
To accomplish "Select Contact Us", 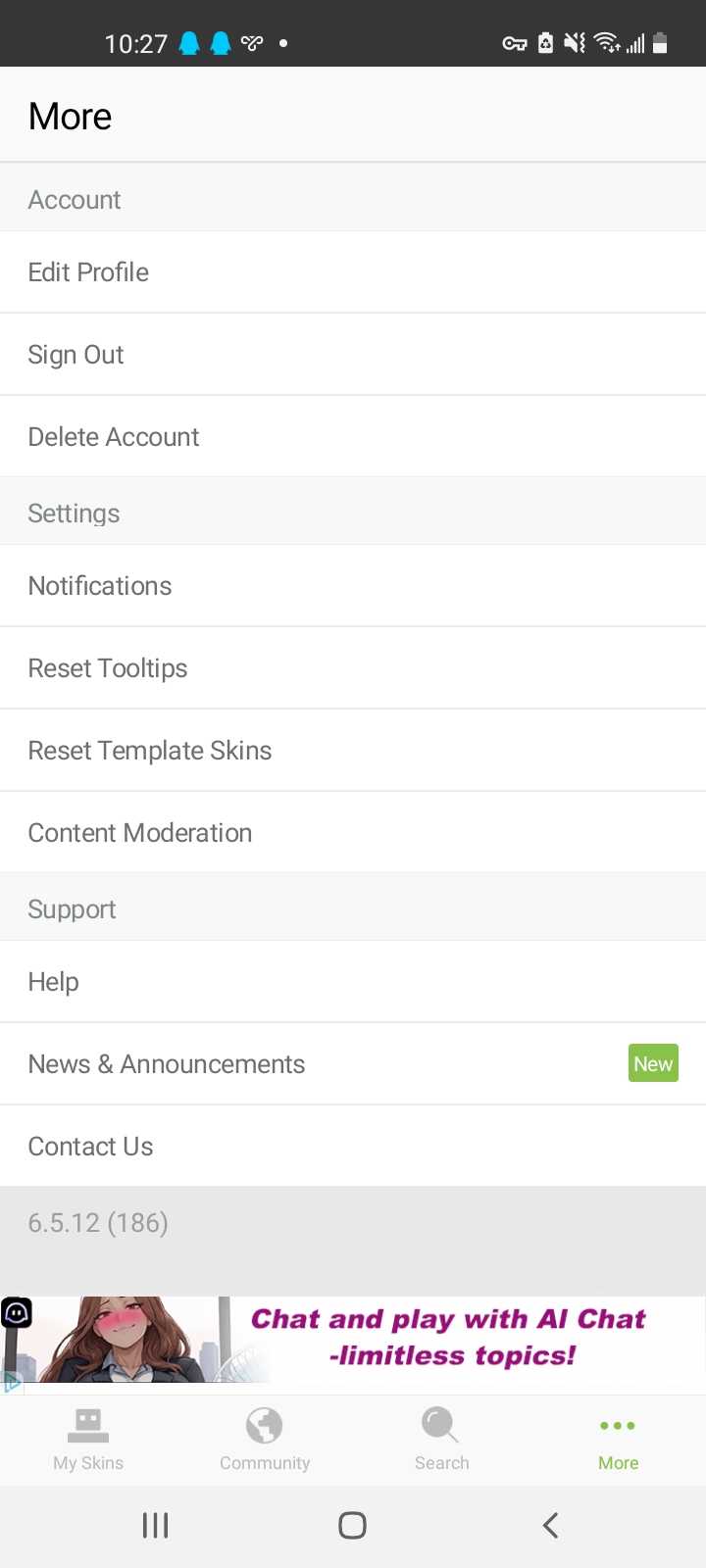I will click(353, 1147).
